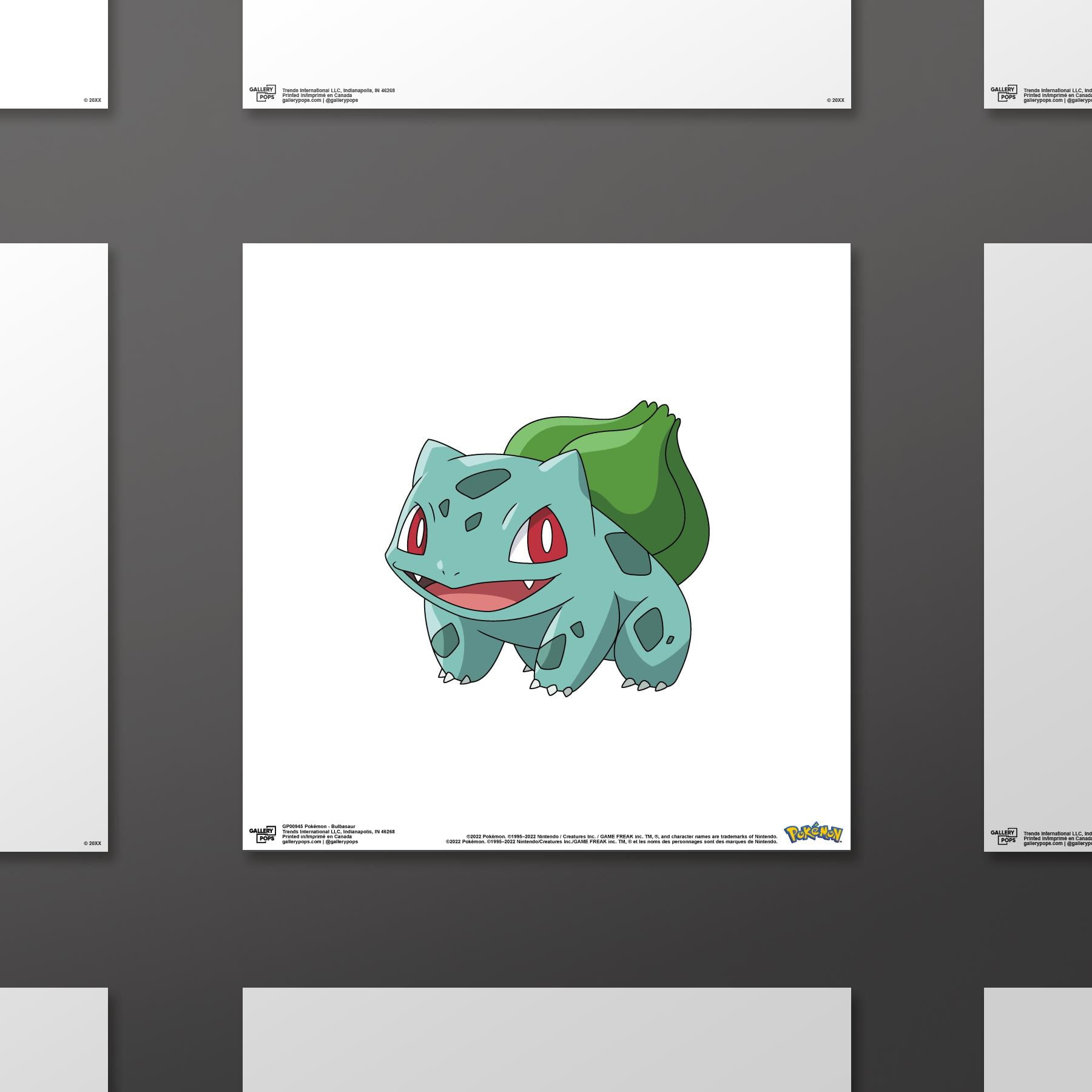Viewport: 1092px width, 1092px height.
Task: Select the Bulbasaur illustration on the center poster
Action: 547,548
